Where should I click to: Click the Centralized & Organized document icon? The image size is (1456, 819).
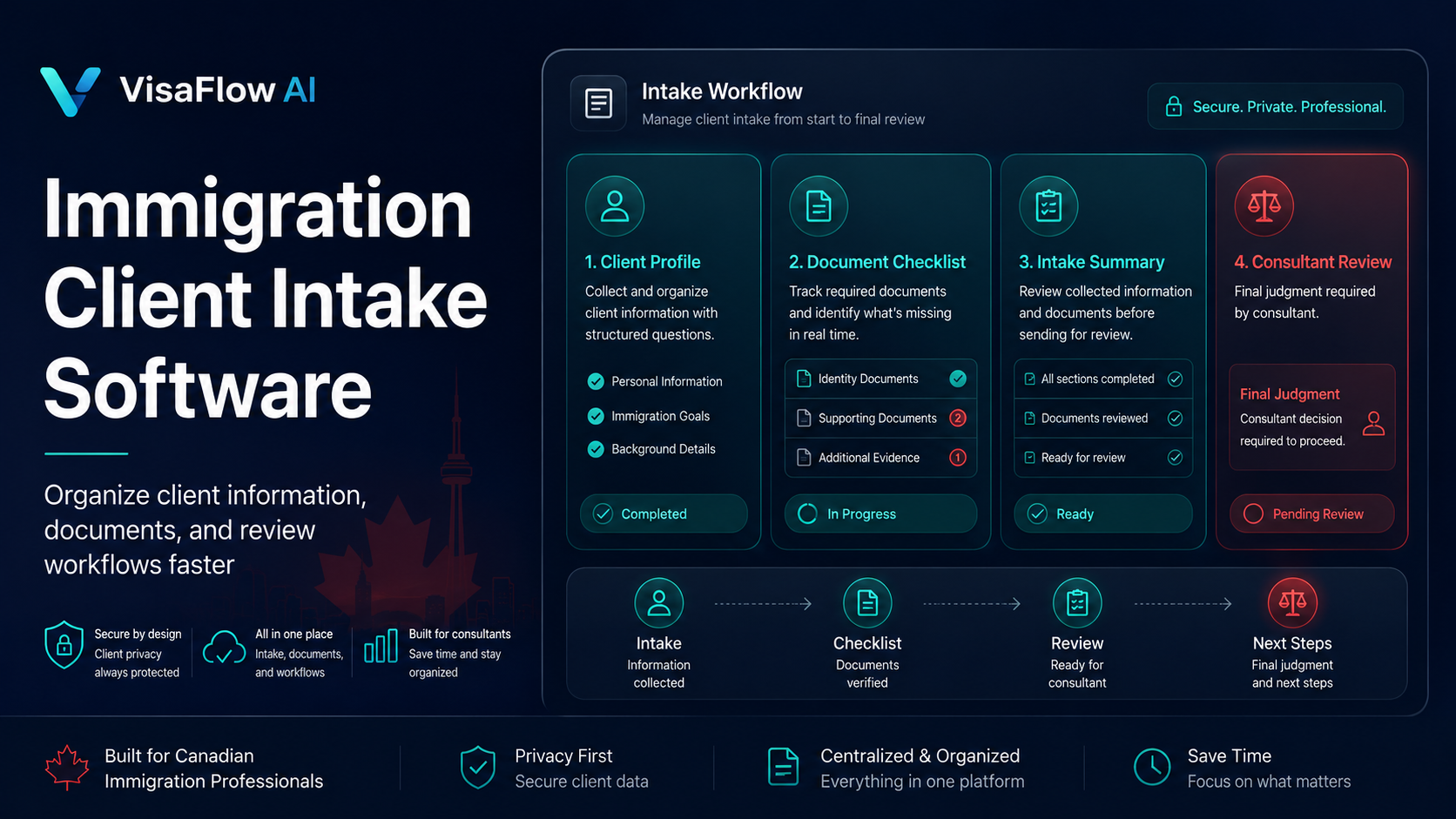click(784, 767)
